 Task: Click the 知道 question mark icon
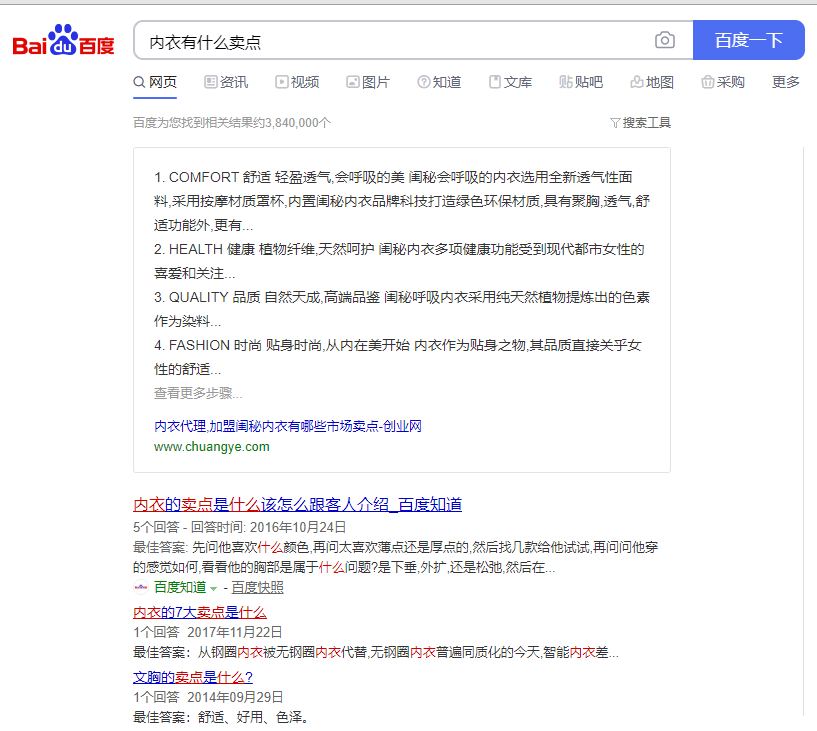(424, 82)
